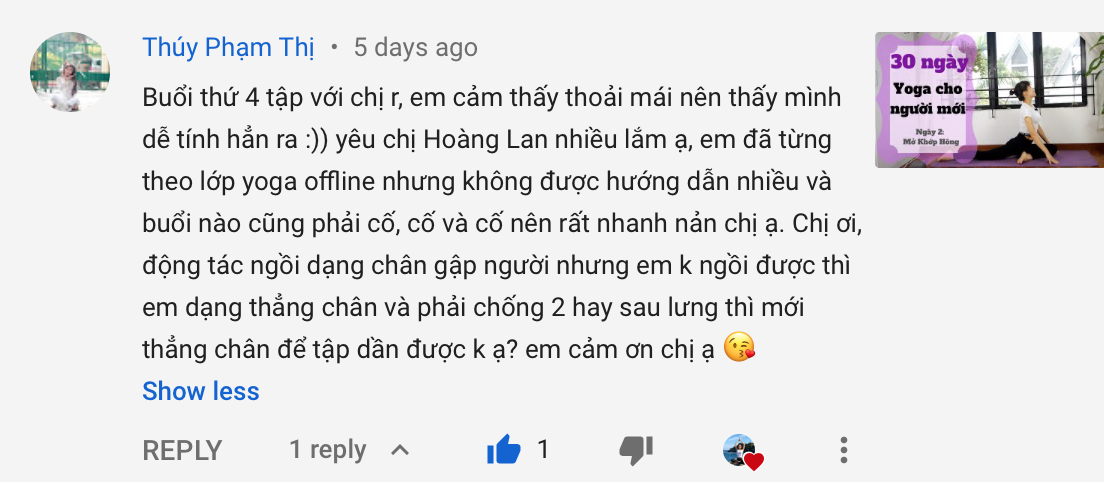The height and width of the screenshot is (484, 1104).
Task: Open Thúy Phạm Thị's profile avatar
Action: (x=70, y=72)
